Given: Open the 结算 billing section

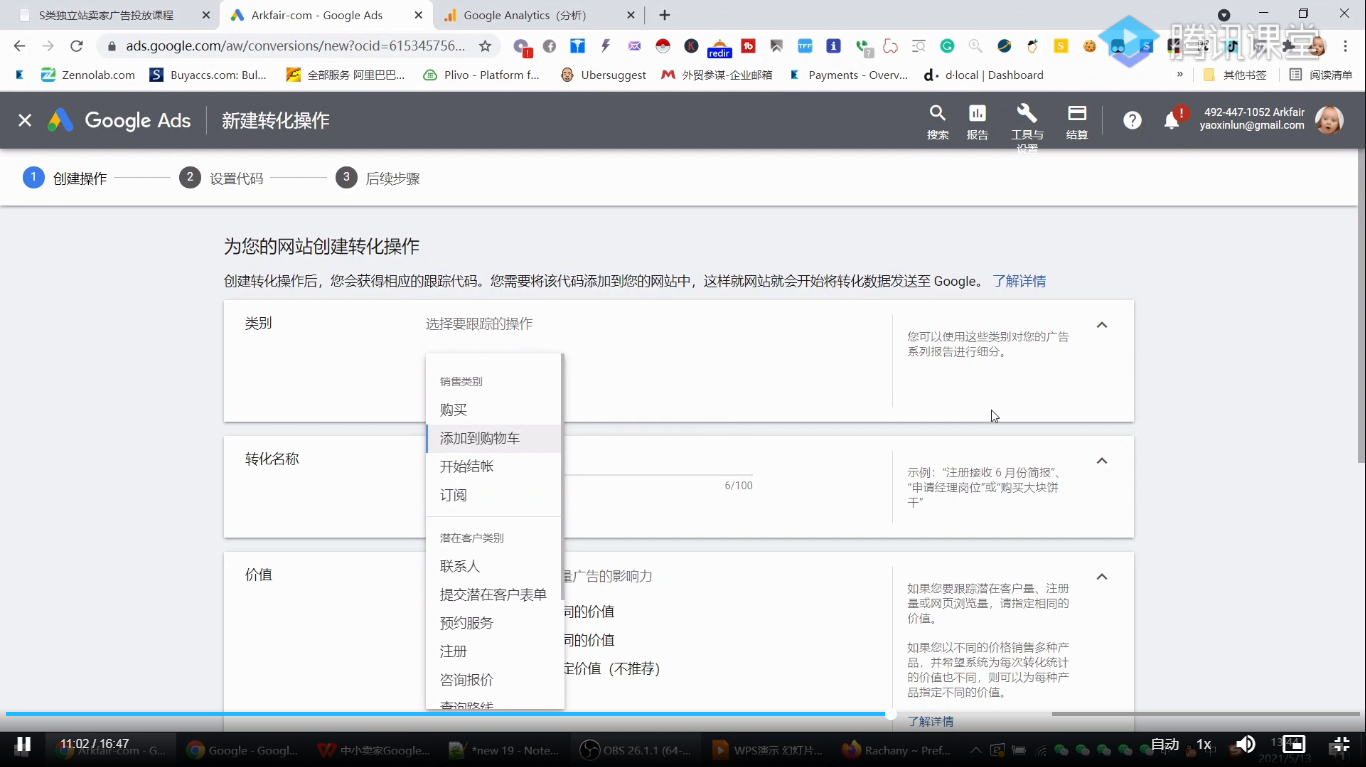Looking at the screenshot, I should 1076,120.
